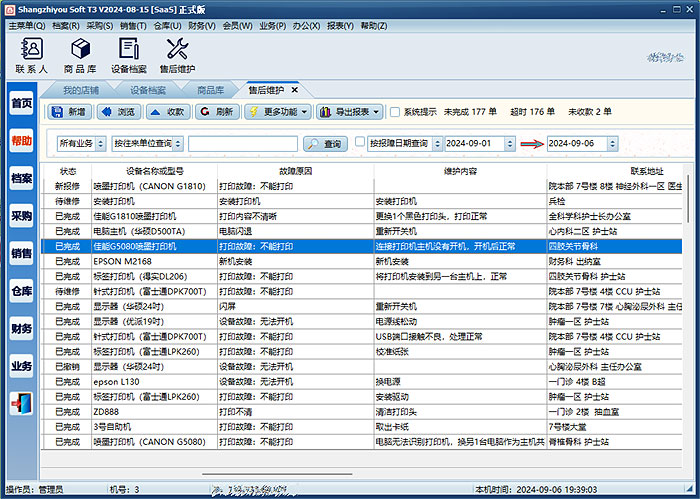
Task: Open the 主菜单(Q) menu
Action: click(x=27, y=26)
